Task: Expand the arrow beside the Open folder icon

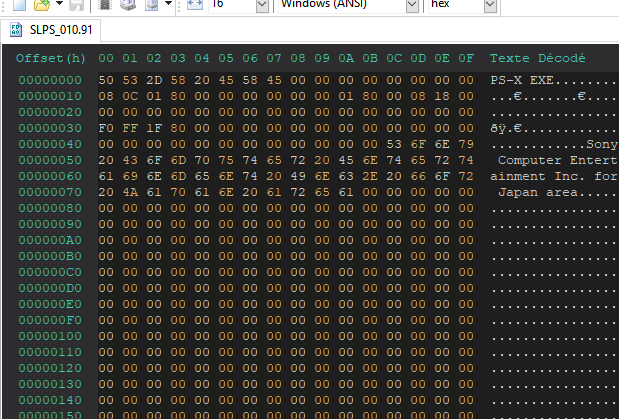Action: click(x=58, y=5)
